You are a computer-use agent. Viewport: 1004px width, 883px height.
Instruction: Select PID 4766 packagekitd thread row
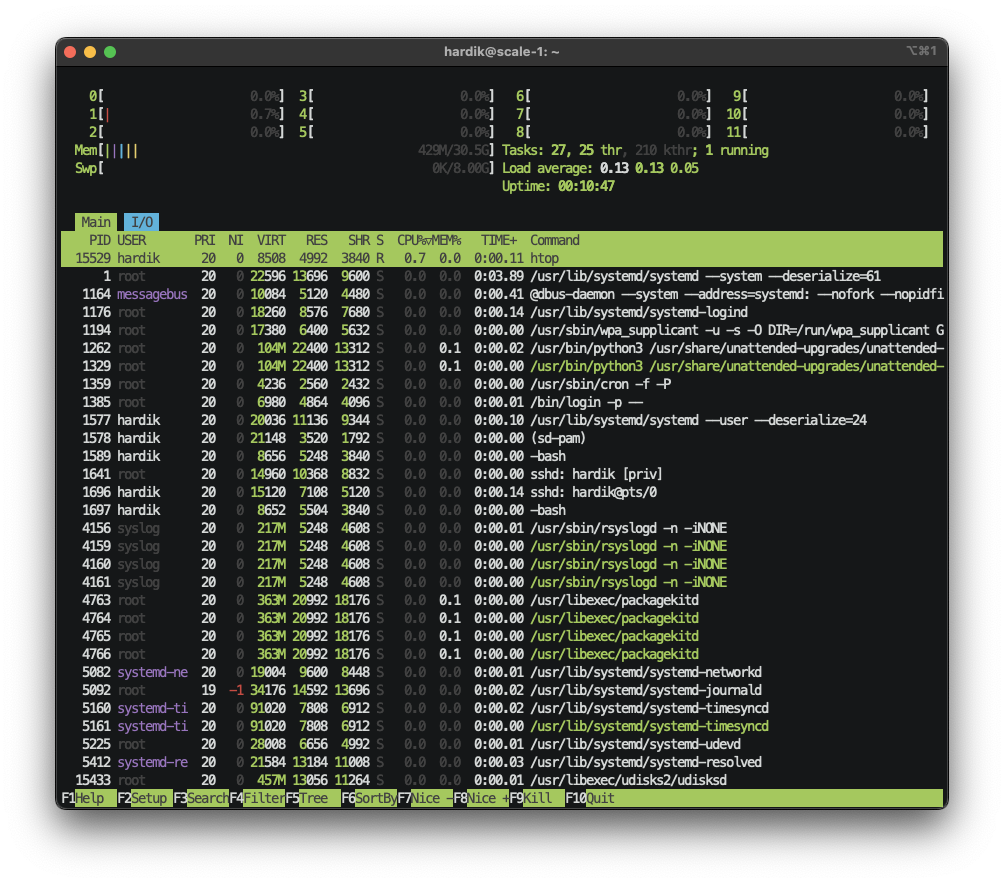tap(502, 654)
